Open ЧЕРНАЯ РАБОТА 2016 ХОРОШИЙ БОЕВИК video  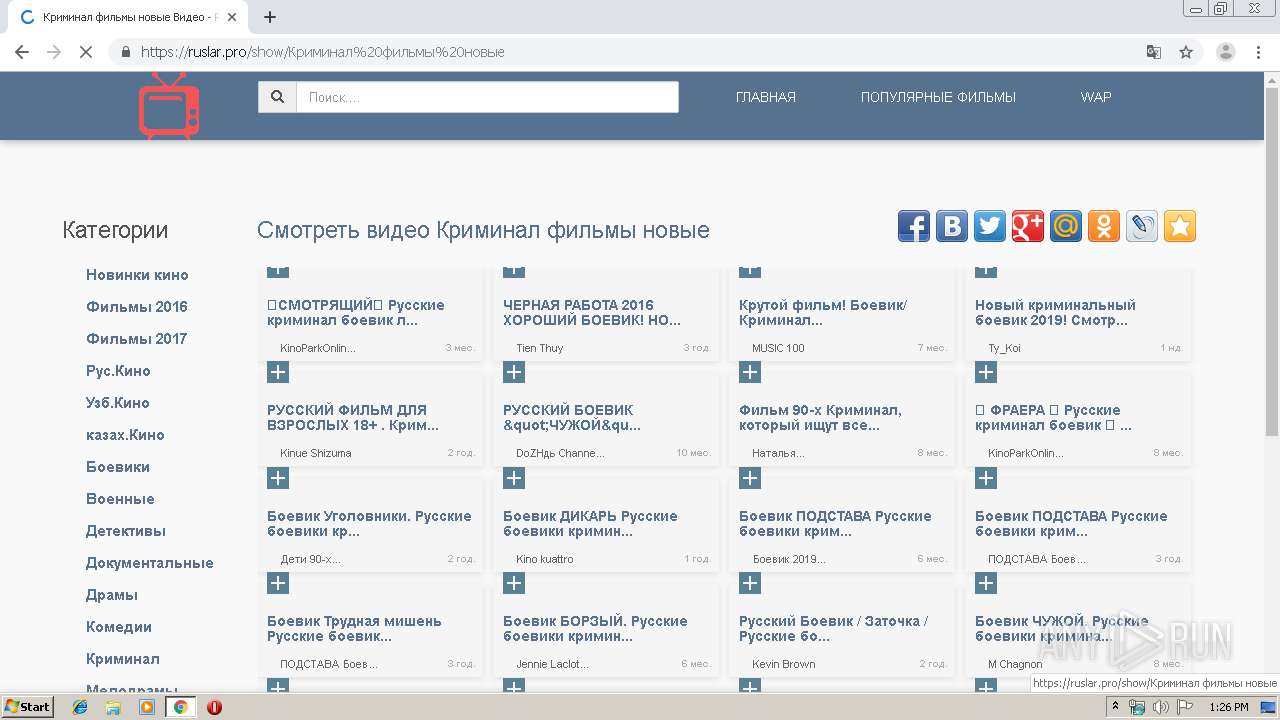(x=592, y=313)
